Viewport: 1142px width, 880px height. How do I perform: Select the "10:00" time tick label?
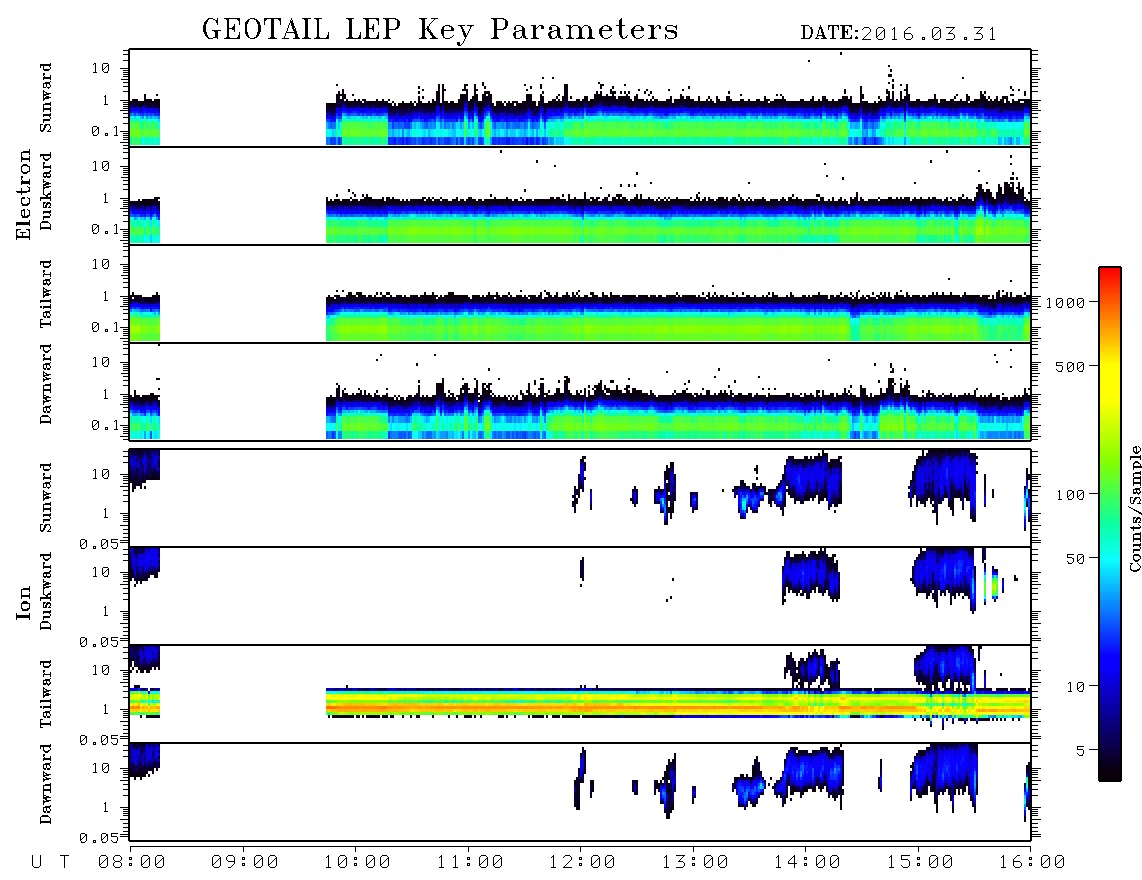[357, 863]
